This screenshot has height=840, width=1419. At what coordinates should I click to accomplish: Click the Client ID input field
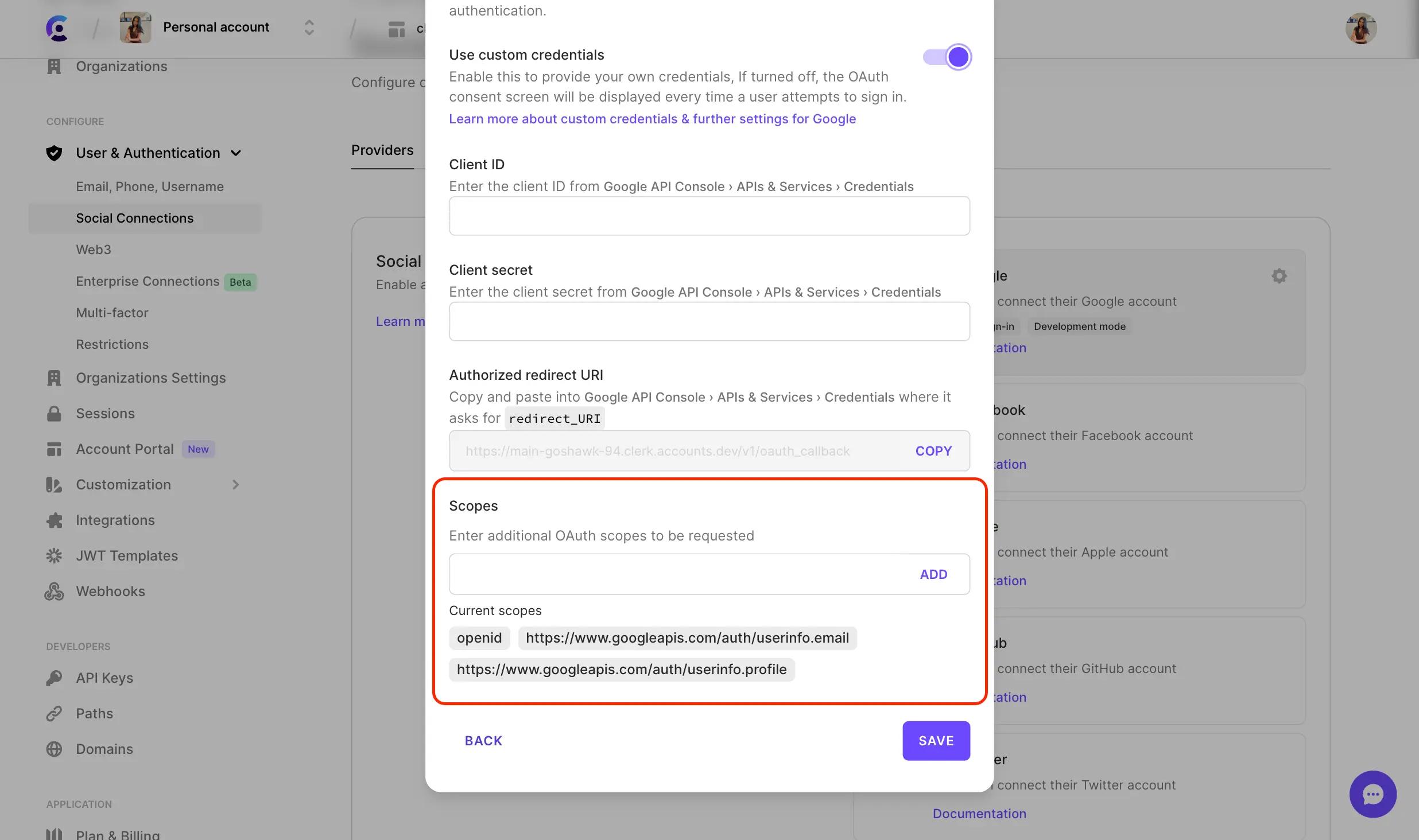click(x=709, y=215)
